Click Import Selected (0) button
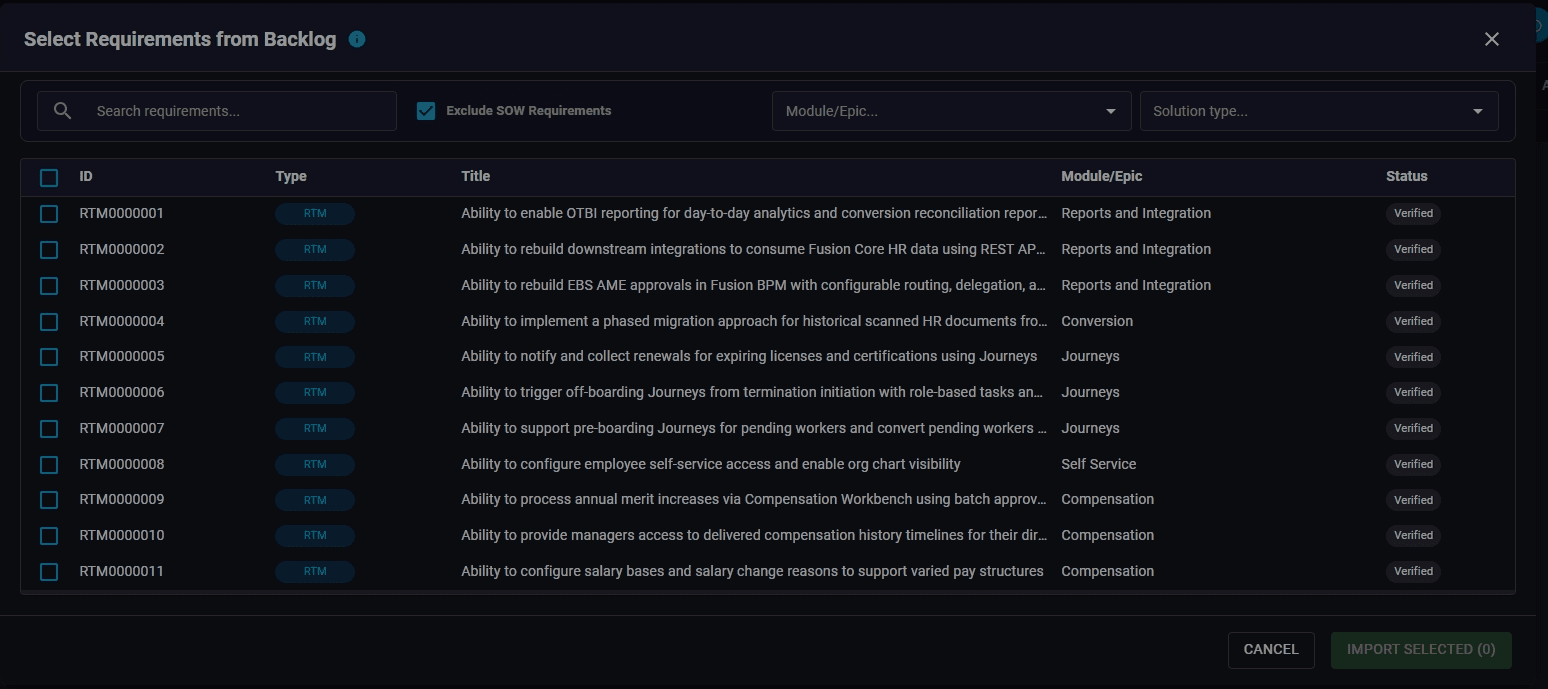Viewport: 1548px width, 689px height. (x=1421, y=649)
